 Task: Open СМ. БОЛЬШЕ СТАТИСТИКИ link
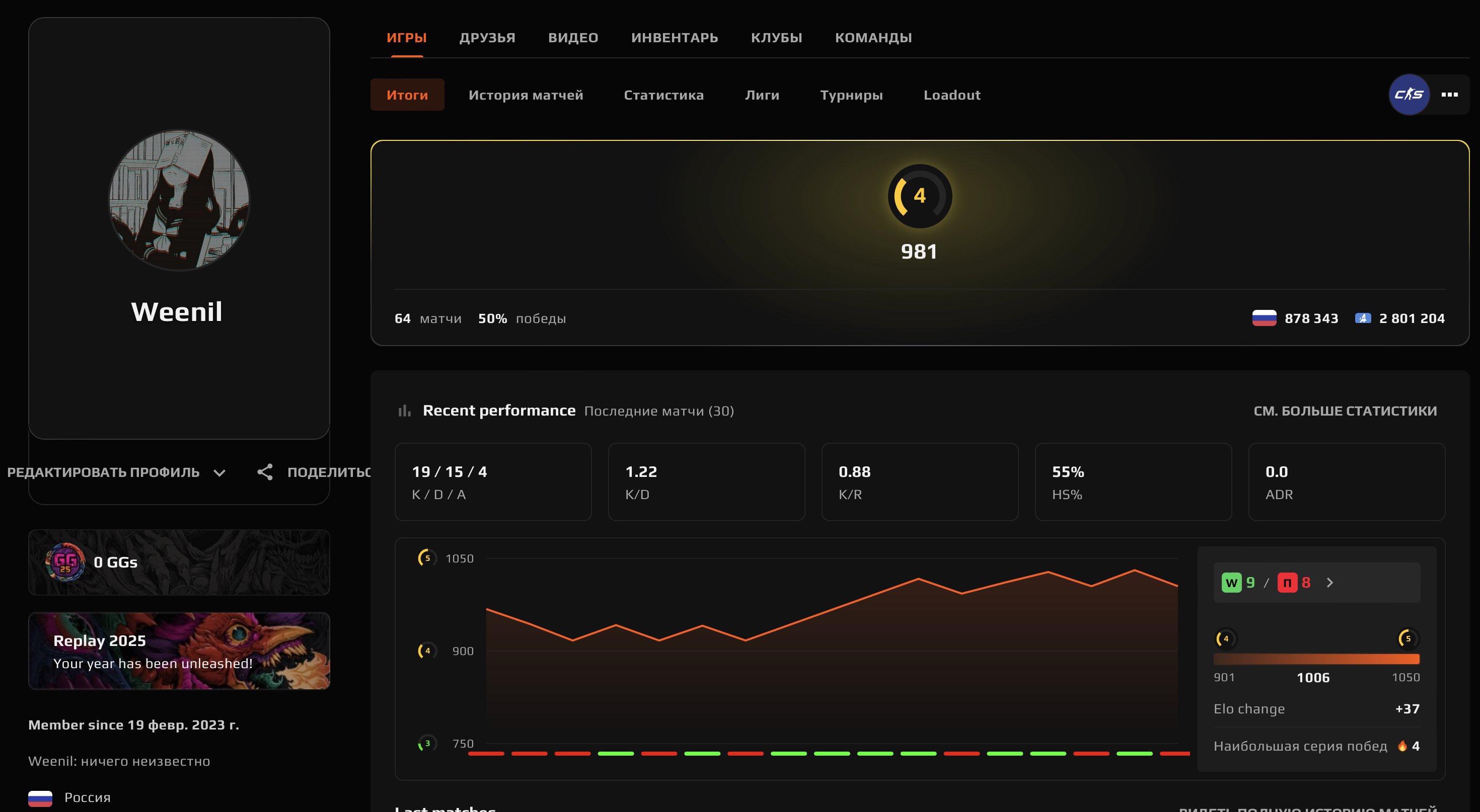tap(1345, 411)
